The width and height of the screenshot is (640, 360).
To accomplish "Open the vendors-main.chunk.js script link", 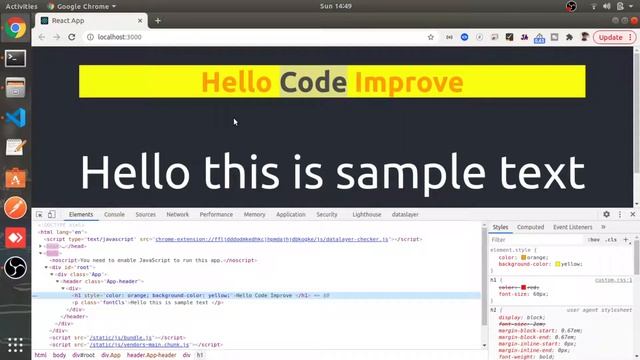I will tap(139, 344).
